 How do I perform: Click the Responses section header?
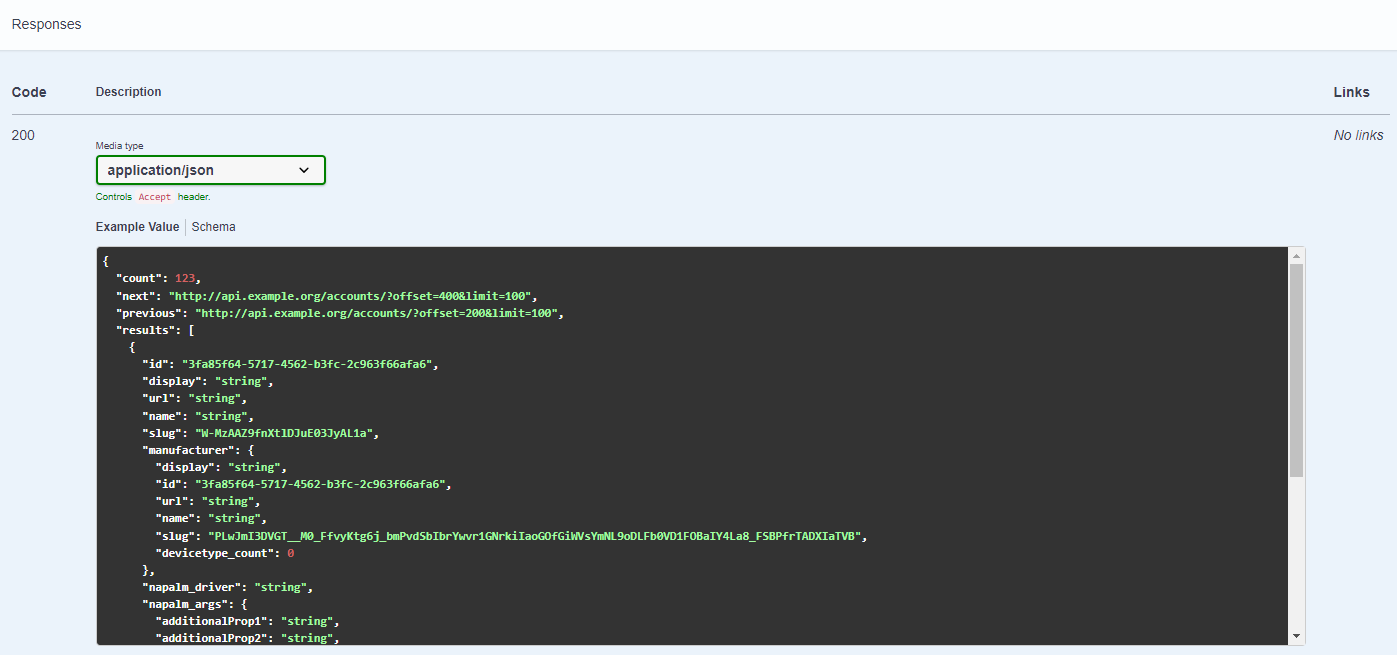pos(46,24)
